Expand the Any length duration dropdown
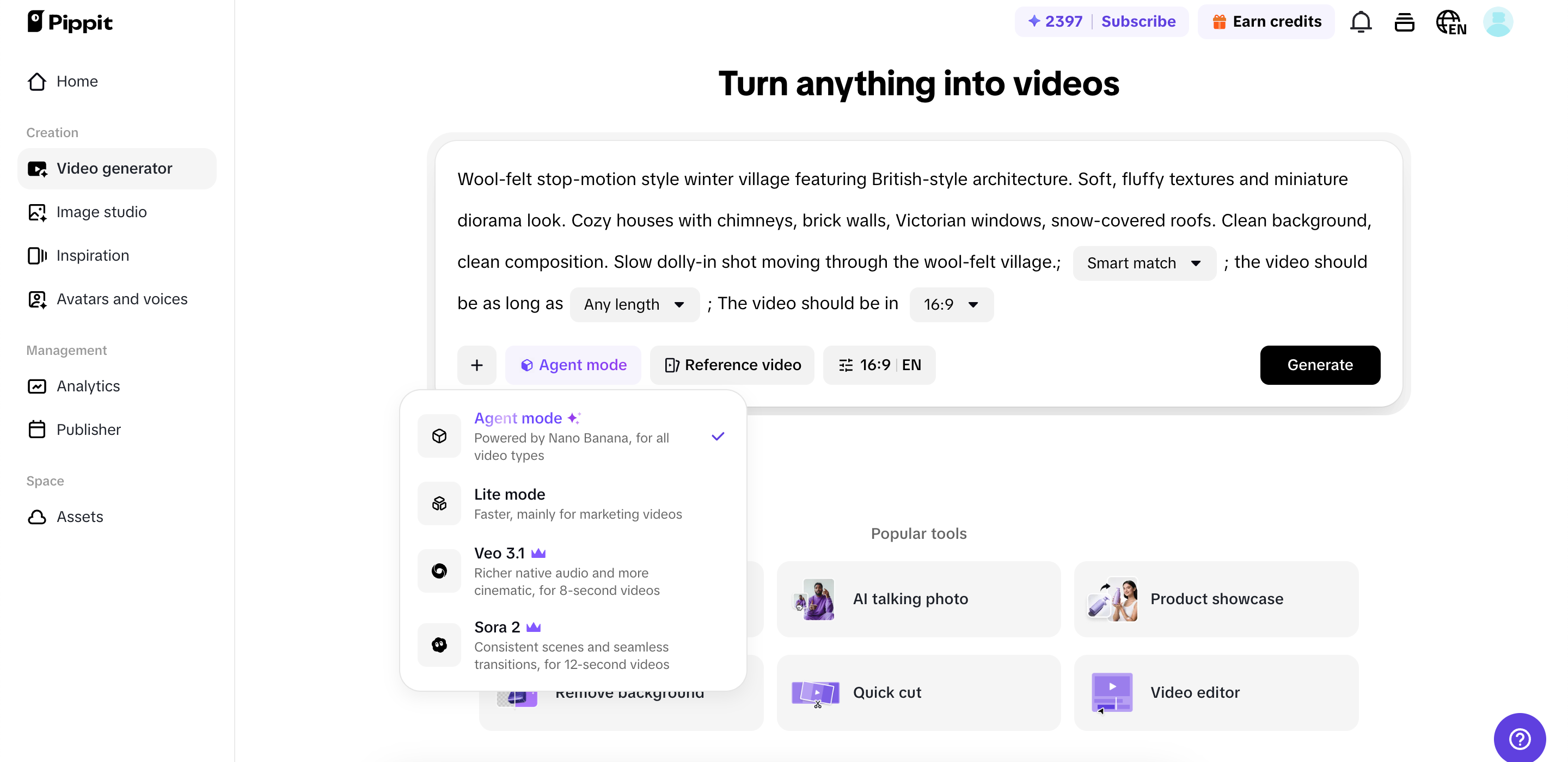The width and height of the screenshot is (1568, 762). click(x=634, y=304)
